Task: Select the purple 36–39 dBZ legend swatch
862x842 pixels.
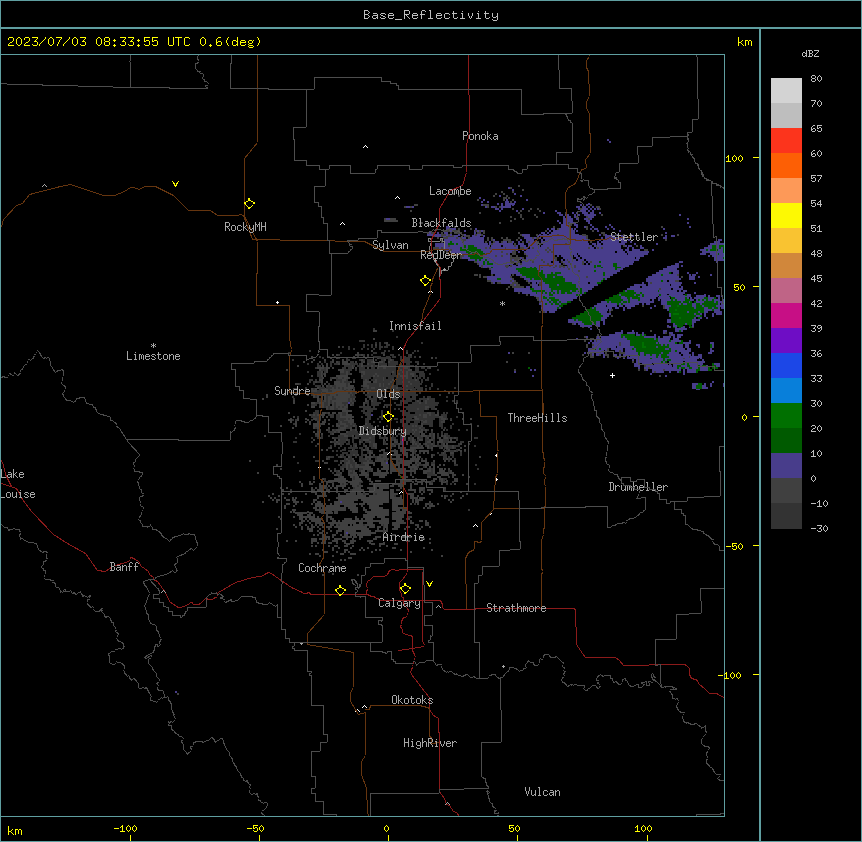Action: 786,341
